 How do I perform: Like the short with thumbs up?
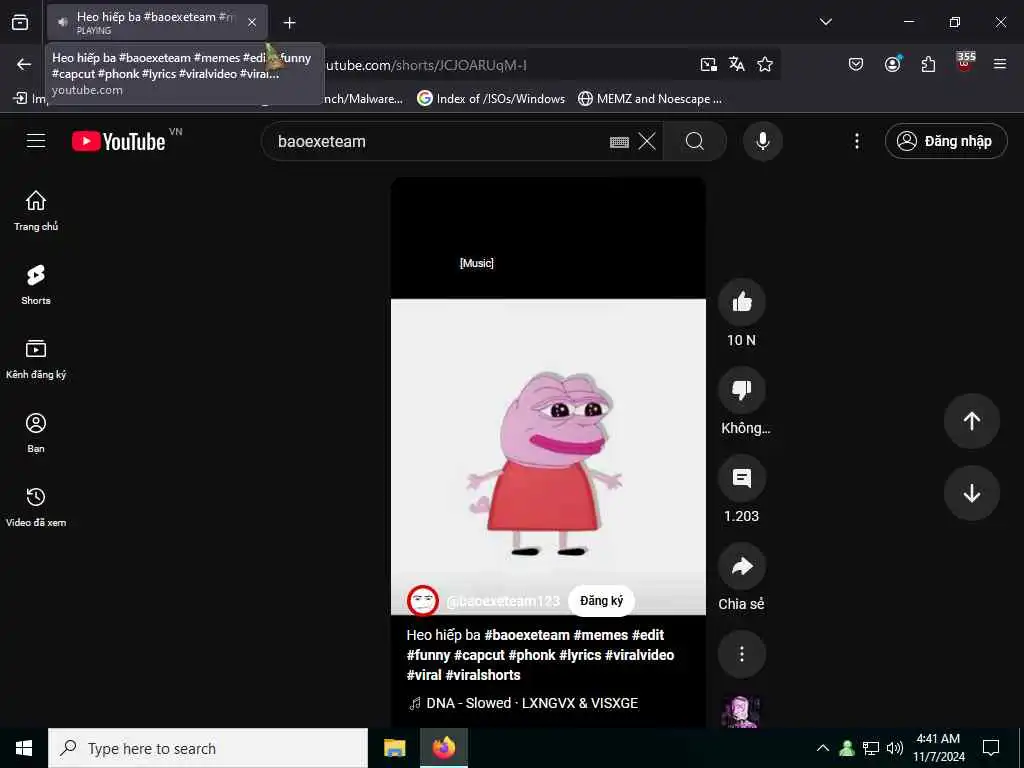click(x=742, y=302)
